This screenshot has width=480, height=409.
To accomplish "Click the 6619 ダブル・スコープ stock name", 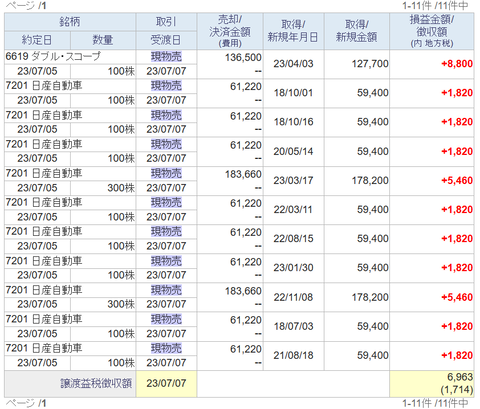I will (x=53, y=56).
